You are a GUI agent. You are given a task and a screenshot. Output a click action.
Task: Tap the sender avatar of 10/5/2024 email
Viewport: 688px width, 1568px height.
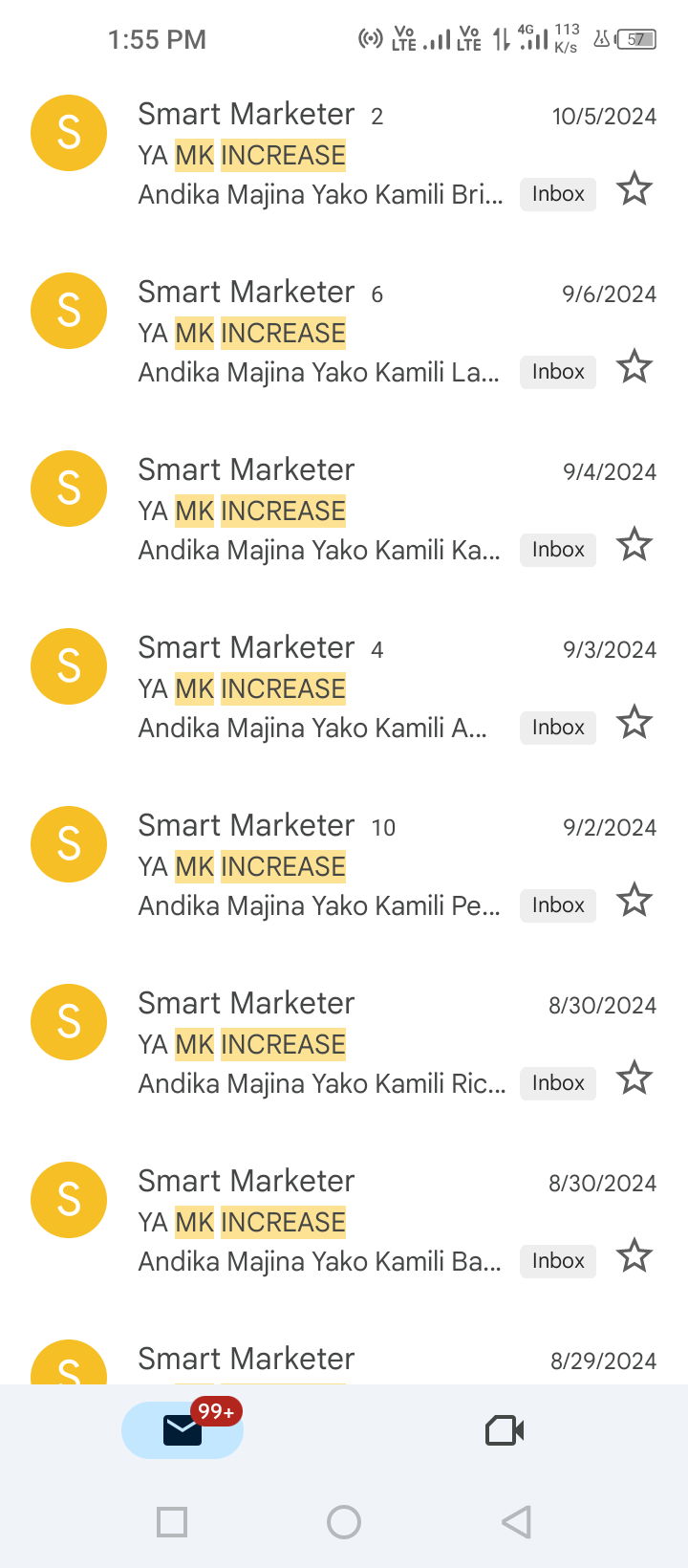coord(69,133)
